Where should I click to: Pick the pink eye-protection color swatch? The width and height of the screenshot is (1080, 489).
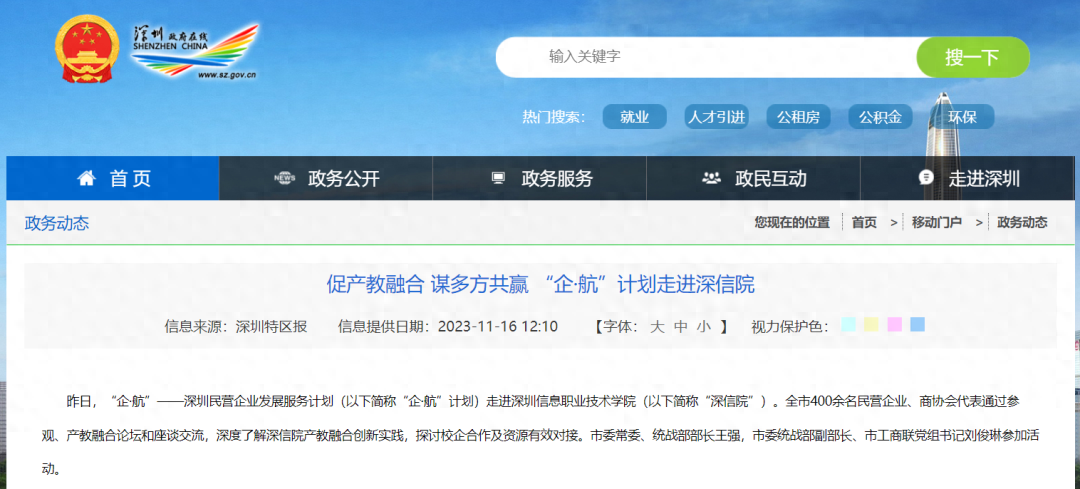[x=895, y=324]
